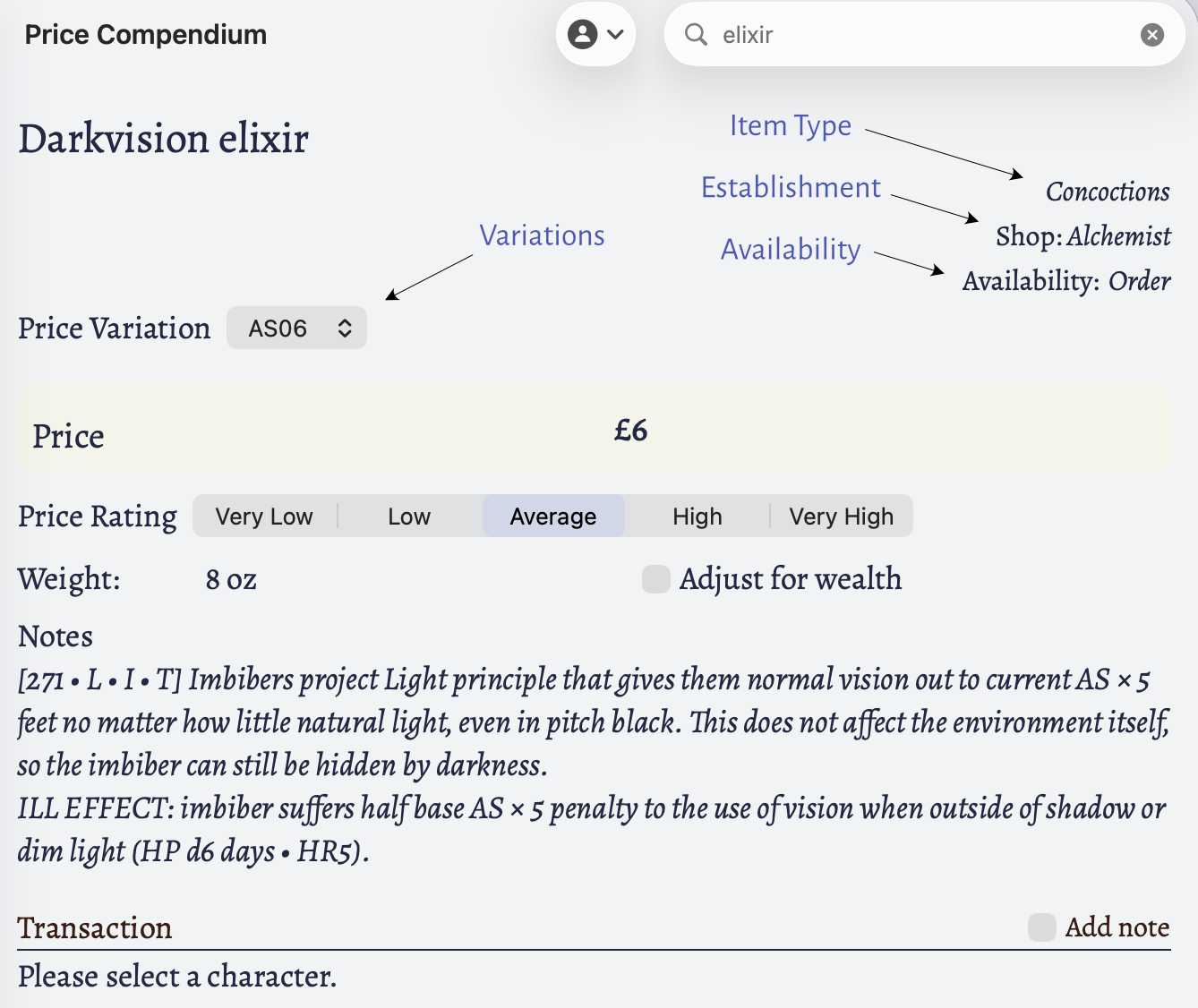Image resolution: width=1198 pixels, height=1008 pixels.
Task: Click into the elixir search field
Action: coord(922,35)
